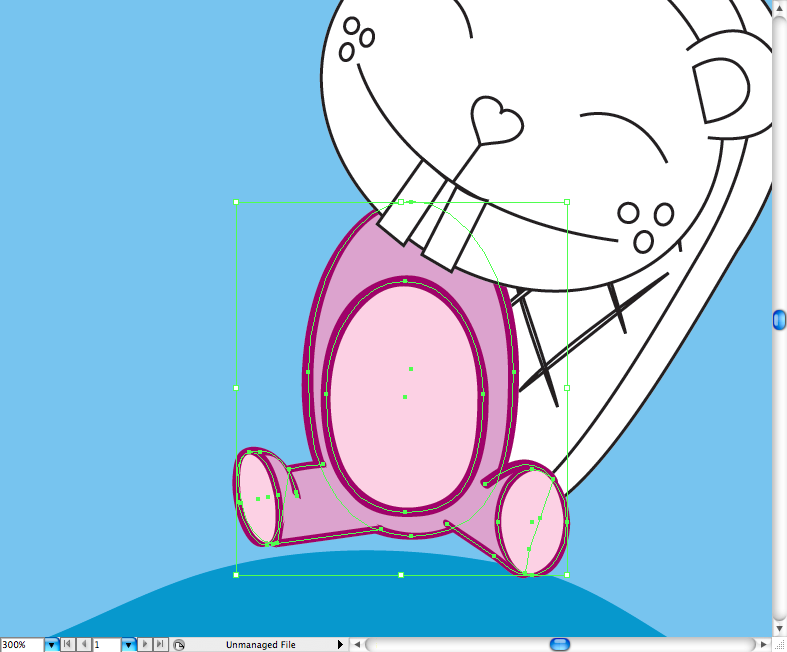Click the first artboard navigation button
787x652 pixels.
click(x=69, y=645)
